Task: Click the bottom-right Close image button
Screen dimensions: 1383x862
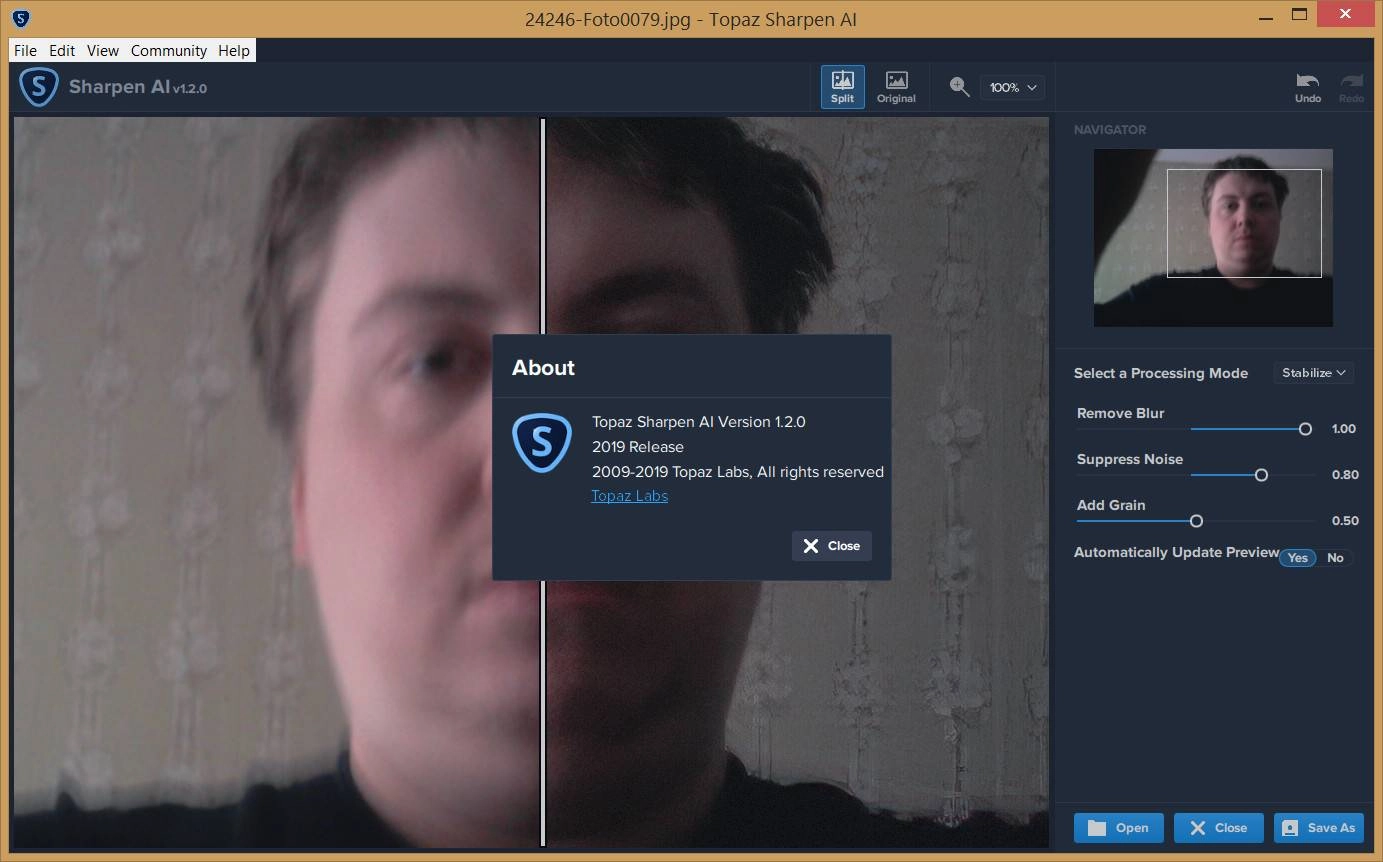Action: [x=1218, y=828]
